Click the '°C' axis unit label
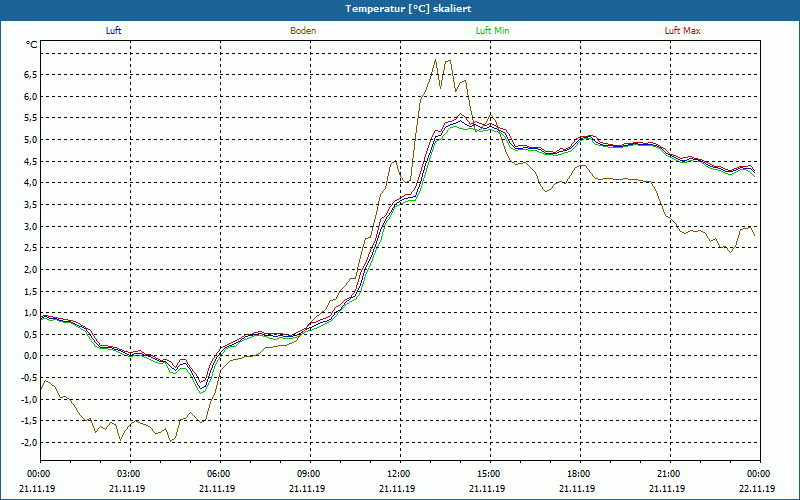800x500 pixels. coord(32,45)
